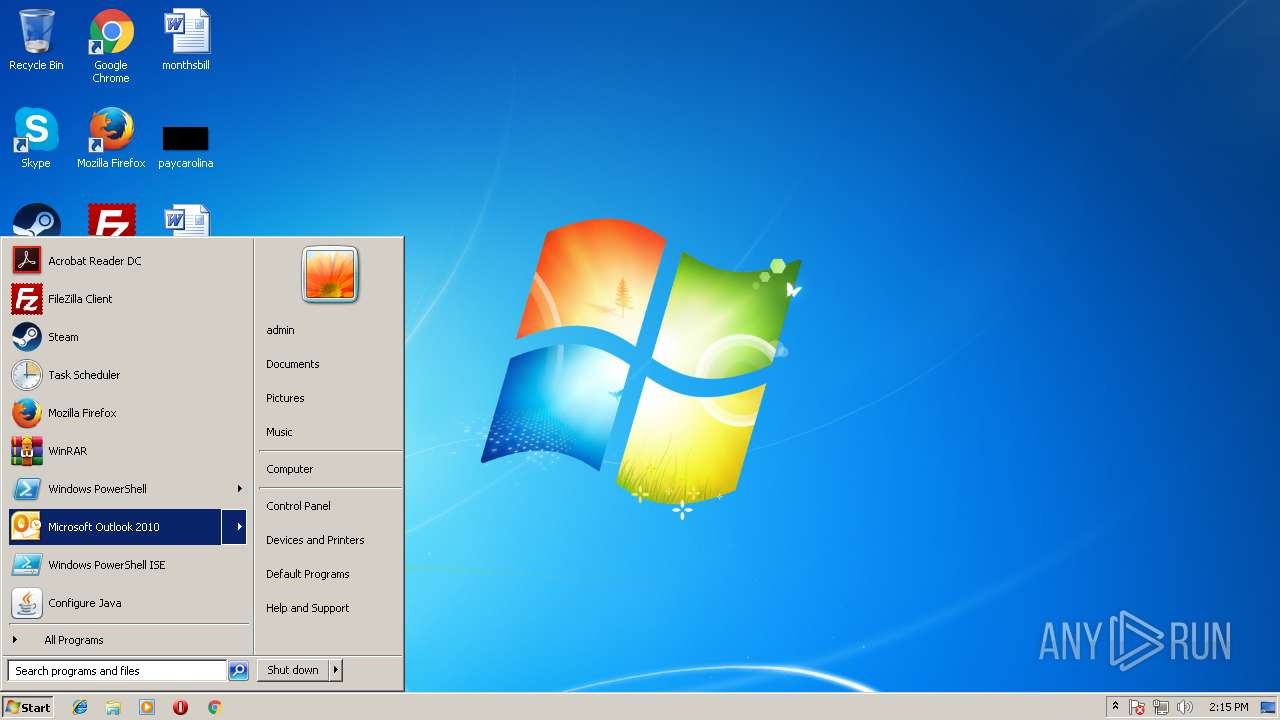Expand the Windows PowerShell jump list arrow

coord(239,489)
